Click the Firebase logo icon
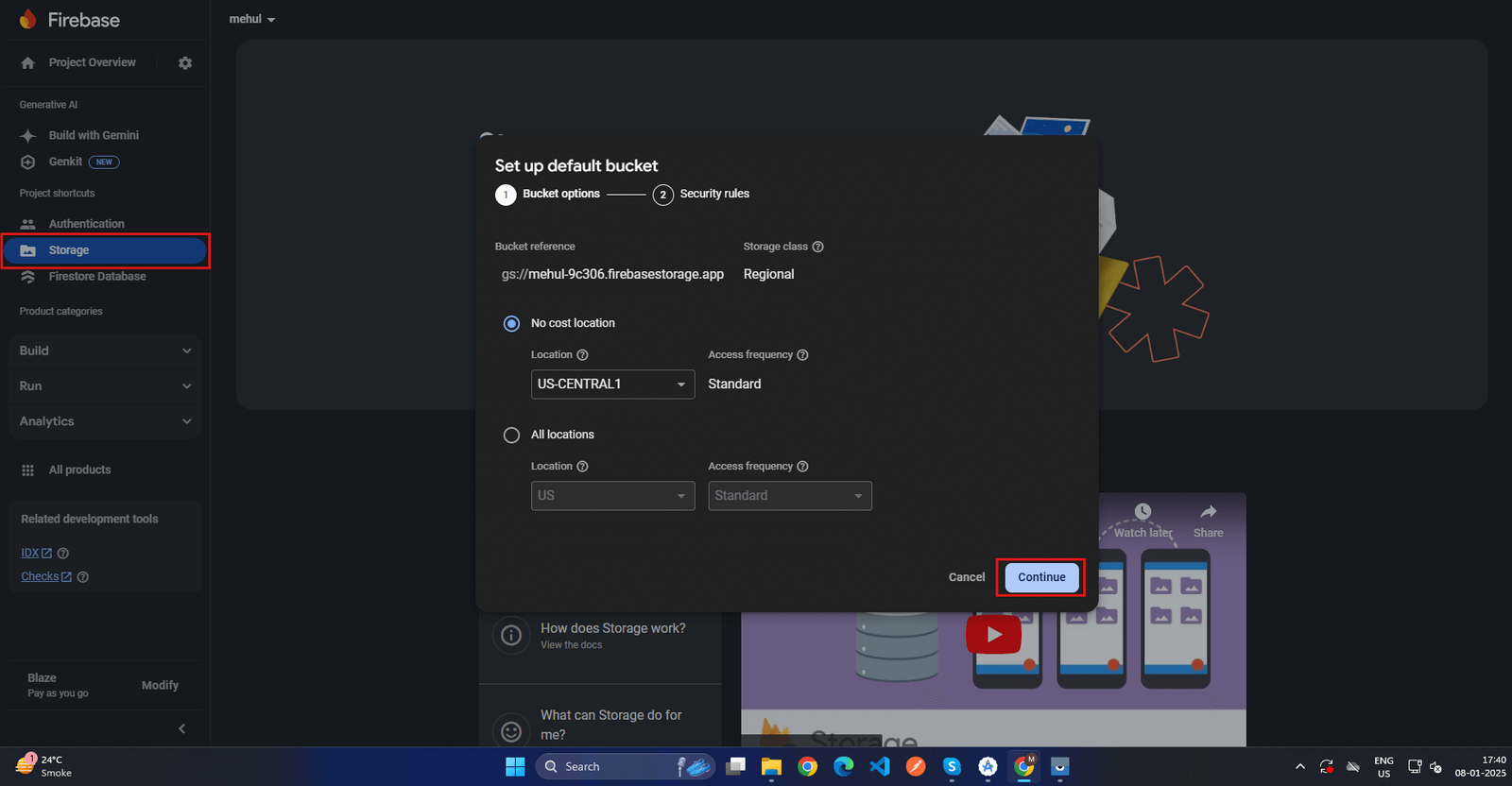 pyautogui.click(x=27, y=20)
